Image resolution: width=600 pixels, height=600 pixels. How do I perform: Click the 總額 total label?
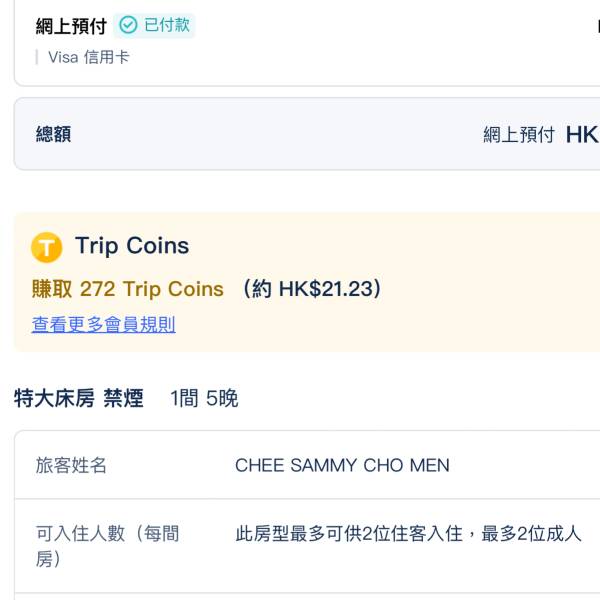tap(53, 134)
